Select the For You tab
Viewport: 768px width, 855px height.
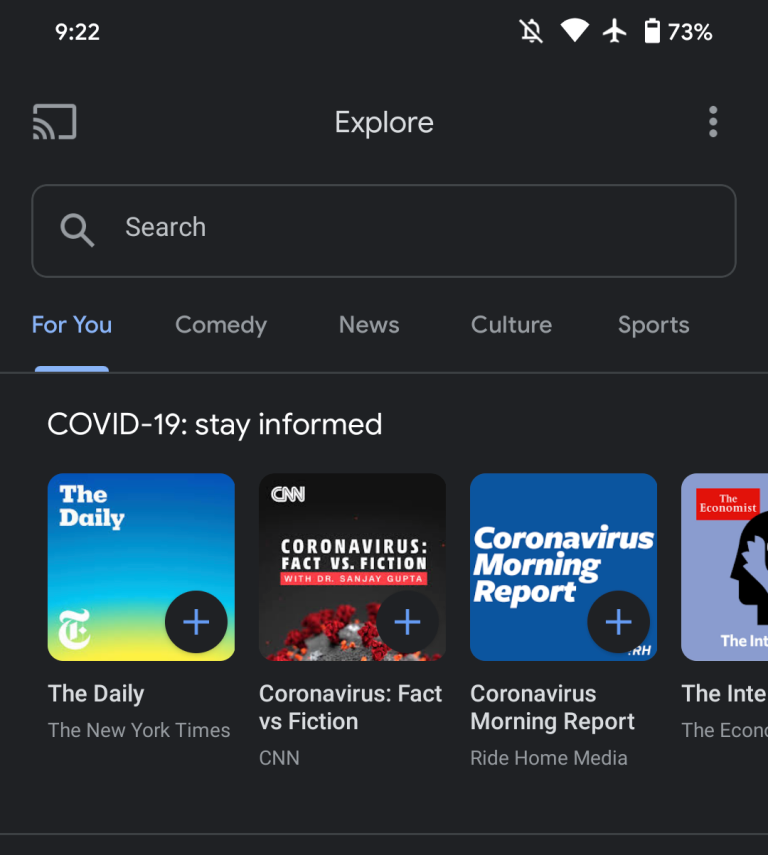(x=72, y=325)
